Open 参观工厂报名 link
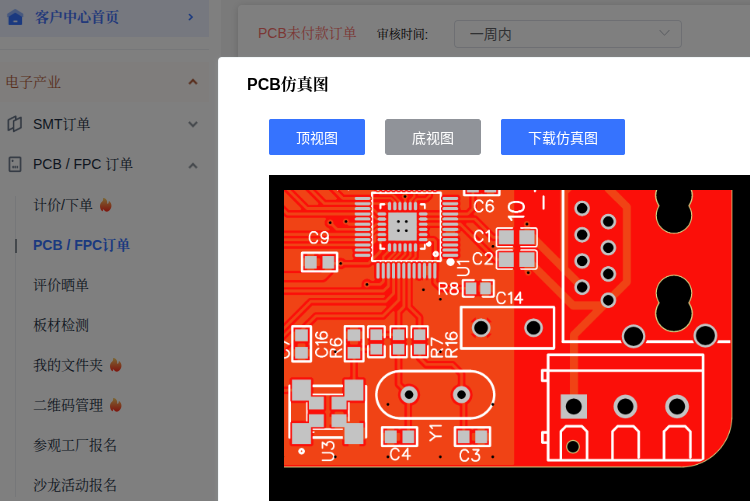Image resolution: width=750 pixels, height=501 pixels. click(x=75, y=445)
